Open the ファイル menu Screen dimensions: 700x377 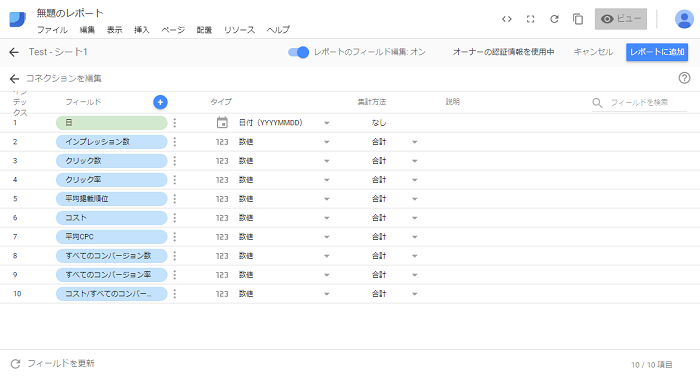coord(52,30)
